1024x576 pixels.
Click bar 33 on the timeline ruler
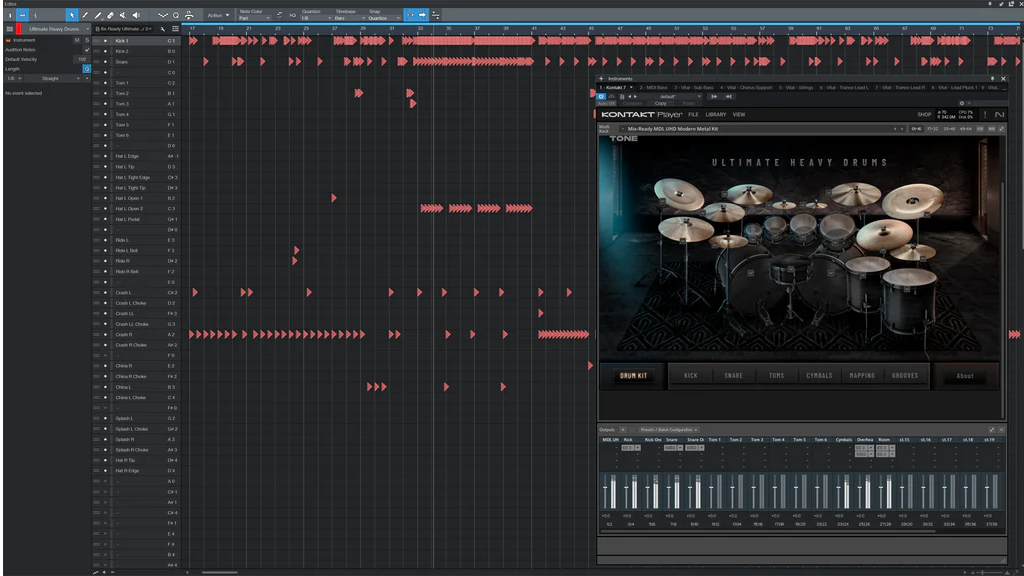point(420,29)
